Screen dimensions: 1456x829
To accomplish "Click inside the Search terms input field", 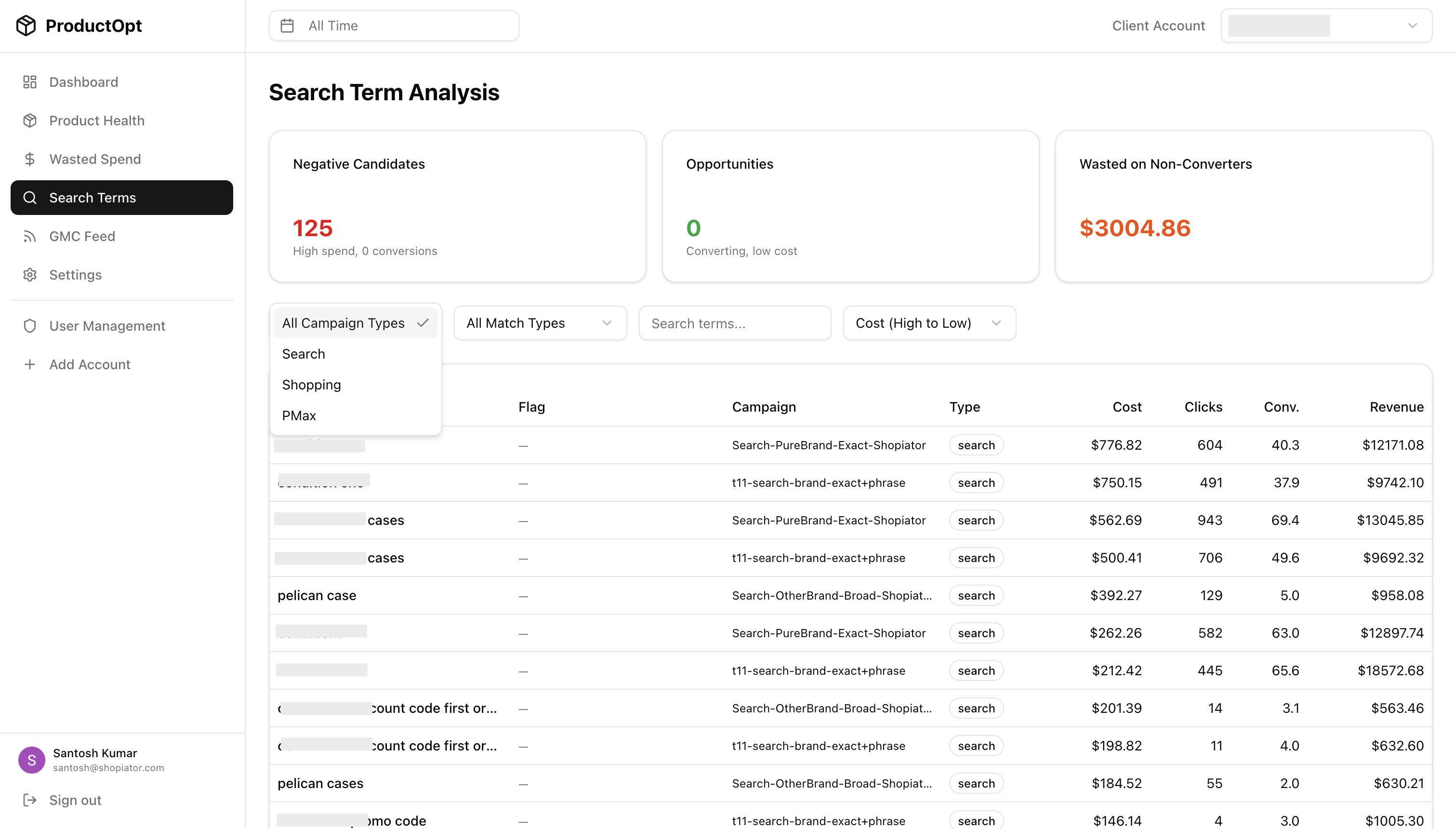I will [x=735, y=323].
